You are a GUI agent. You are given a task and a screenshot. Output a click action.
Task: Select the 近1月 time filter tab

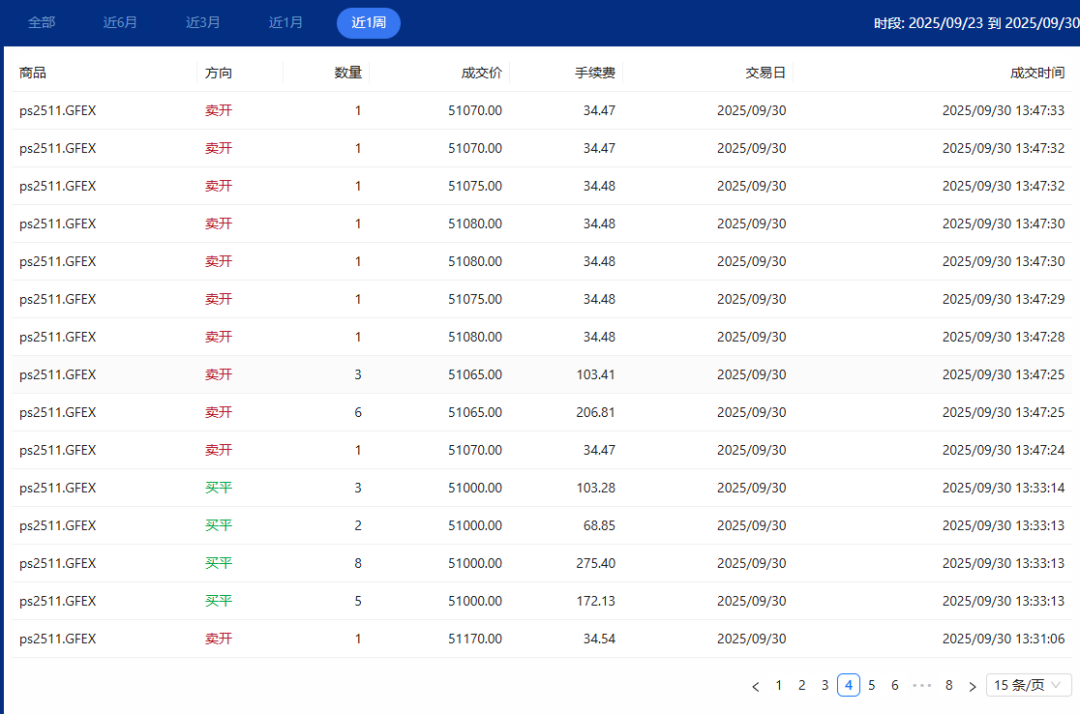click(286, 22)
